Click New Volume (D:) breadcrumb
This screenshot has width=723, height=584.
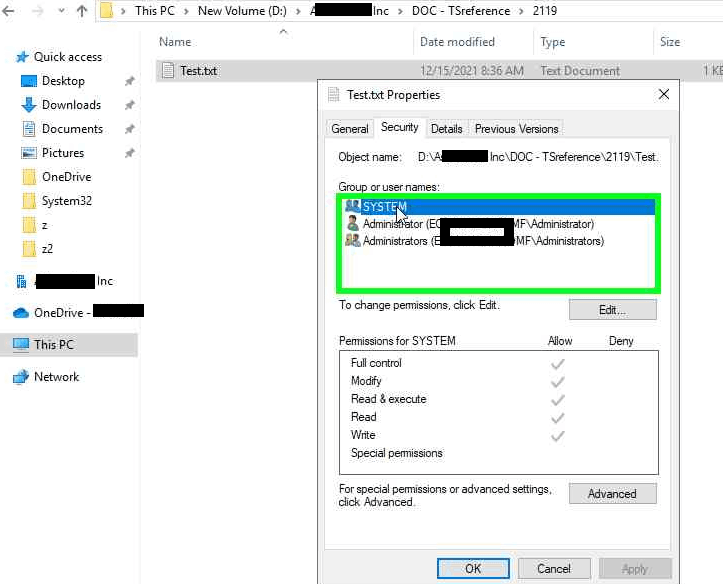click(x=242, y=11)
